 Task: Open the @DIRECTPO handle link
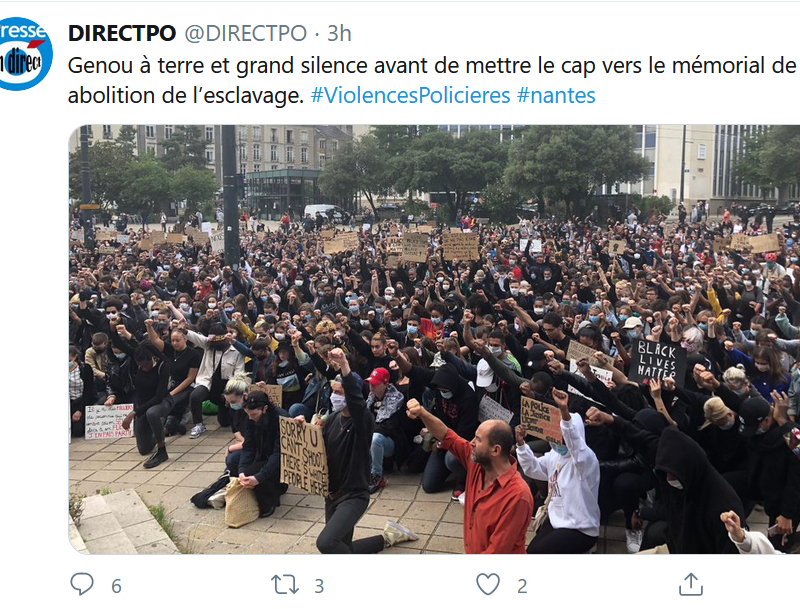245,34
